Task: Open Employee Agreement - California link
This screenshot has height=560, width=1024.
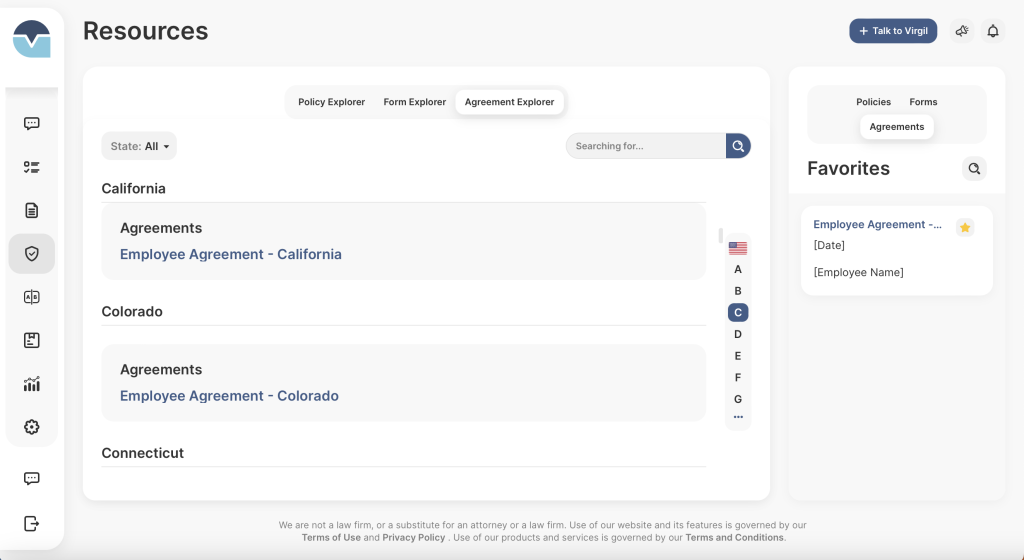Action: (231, 254)
